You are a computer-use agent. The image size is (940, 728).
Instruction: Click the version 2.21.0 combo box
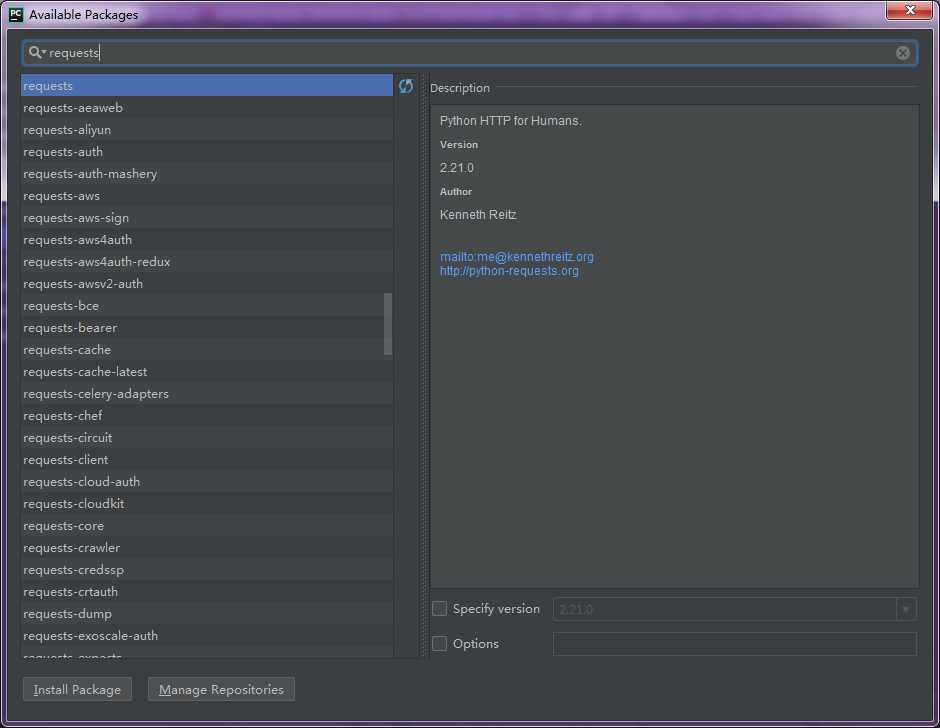coord(734,609)
